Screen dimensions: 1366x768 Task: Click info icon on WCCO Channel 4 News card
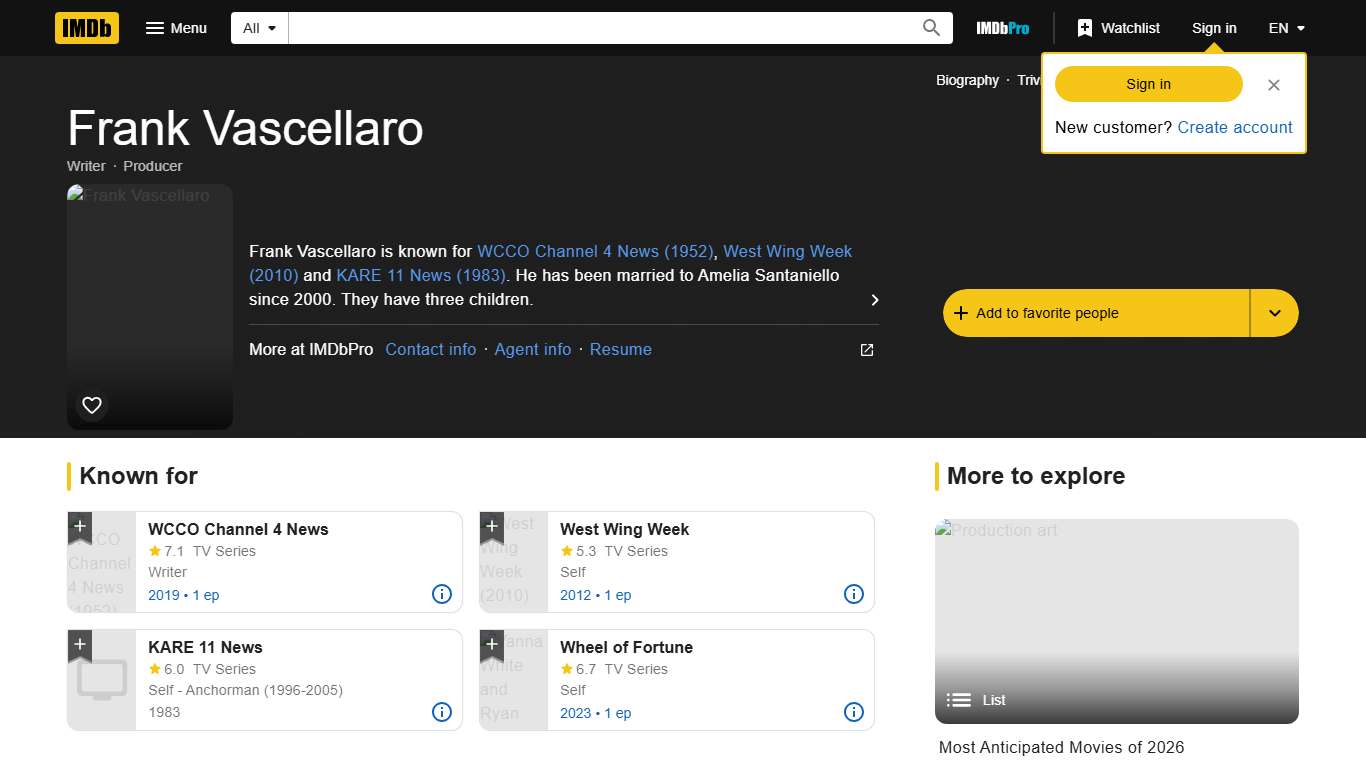[441, 594]
